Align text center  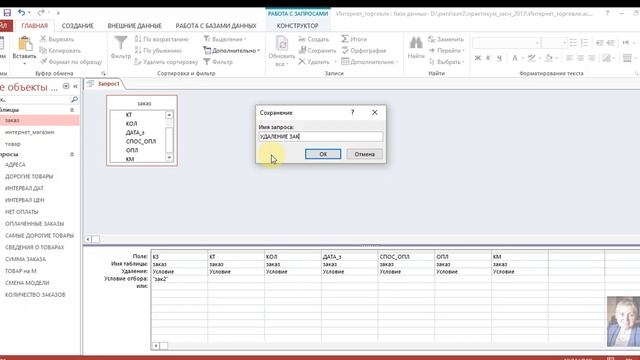(580, 58)
